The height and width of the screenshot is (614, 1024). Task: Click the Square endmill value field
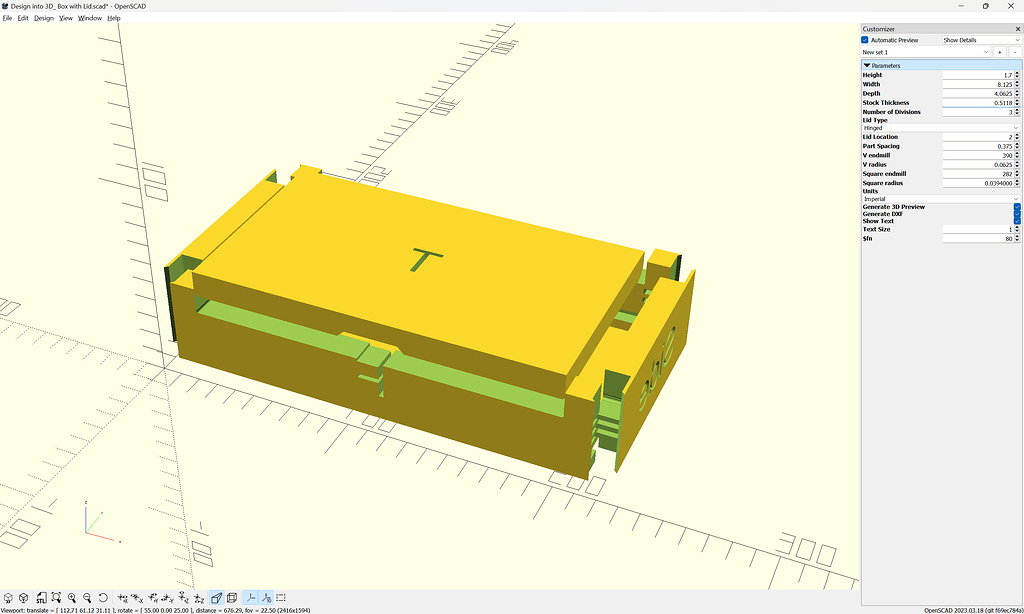pyautogui.click(x=978, y=174)
